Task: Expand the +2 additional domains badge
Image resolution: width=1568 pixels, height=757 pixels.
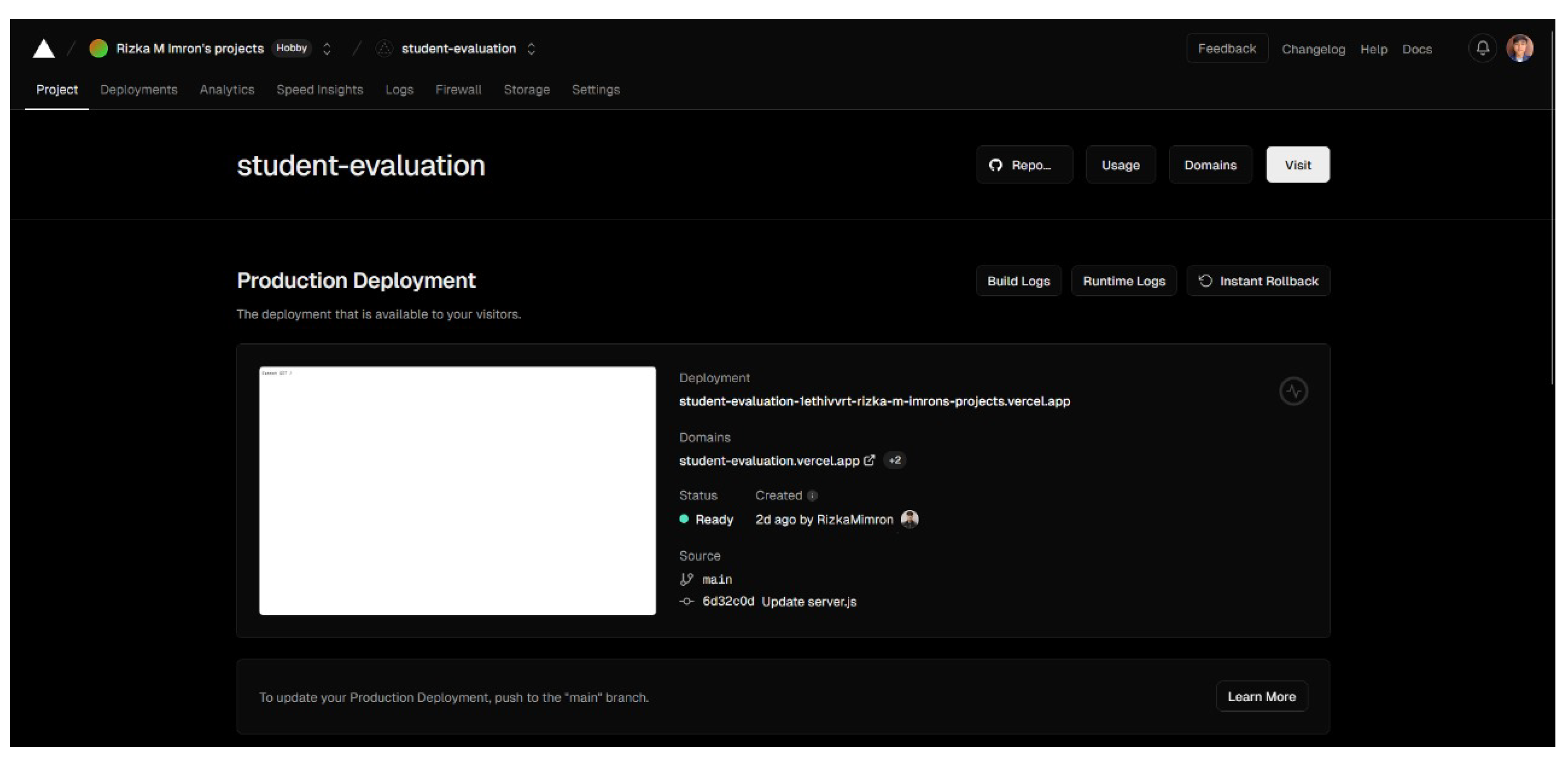Action: click(894, 460)
